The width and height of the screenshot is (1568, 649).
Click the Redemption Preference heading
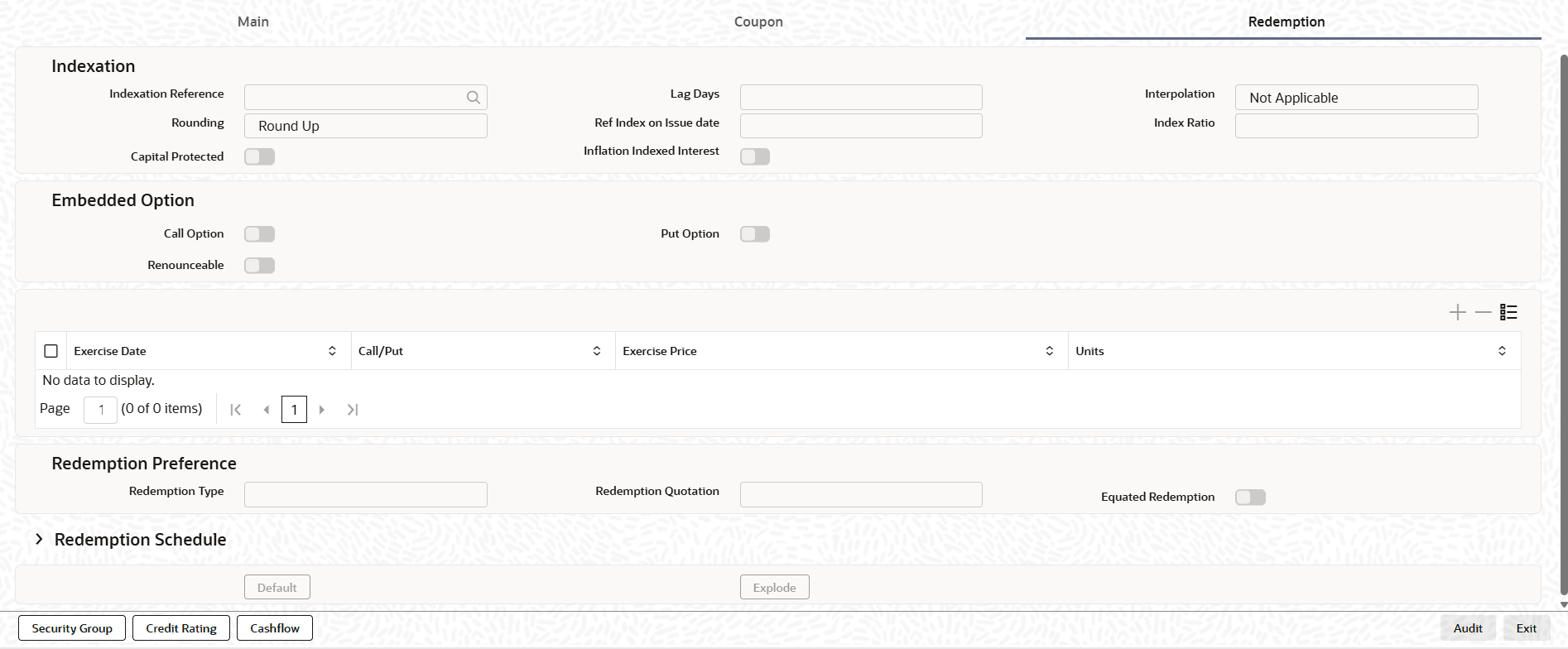tap(144, 464)
